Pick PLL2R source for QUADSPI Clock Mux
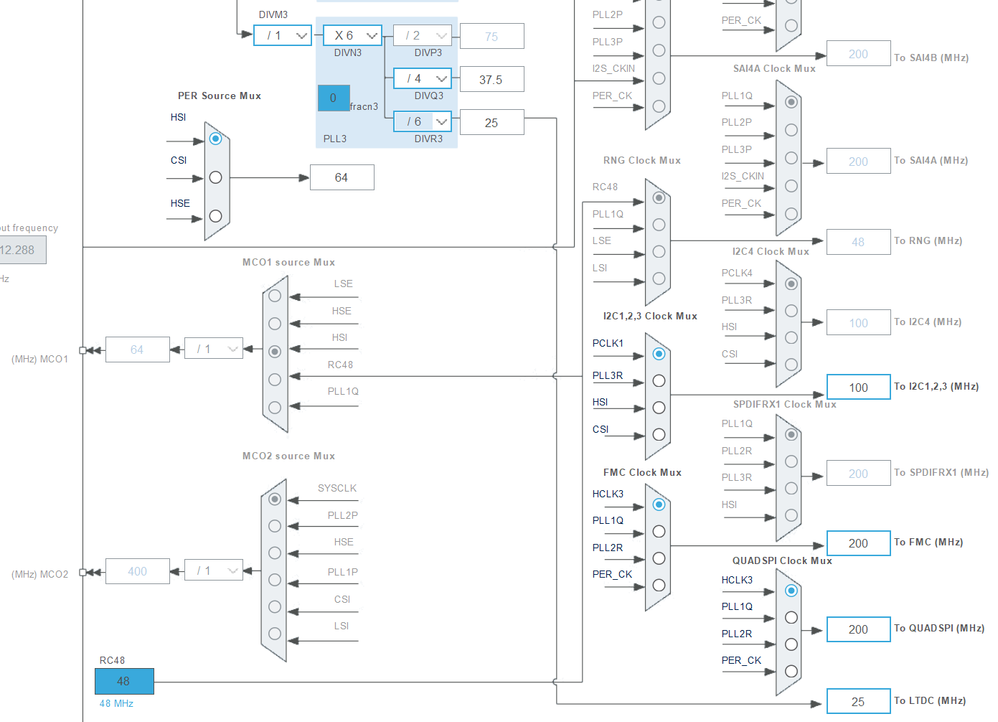Image resolution: width=998 pixels, height=722 pixels. pyautogui.click(x=791, y=644)
